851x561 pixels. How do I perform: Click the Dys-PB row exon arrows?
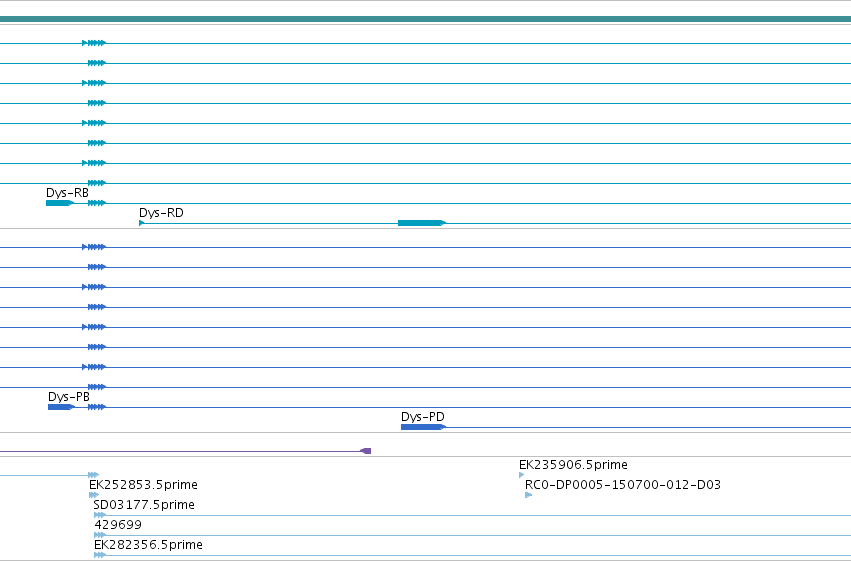97,407
